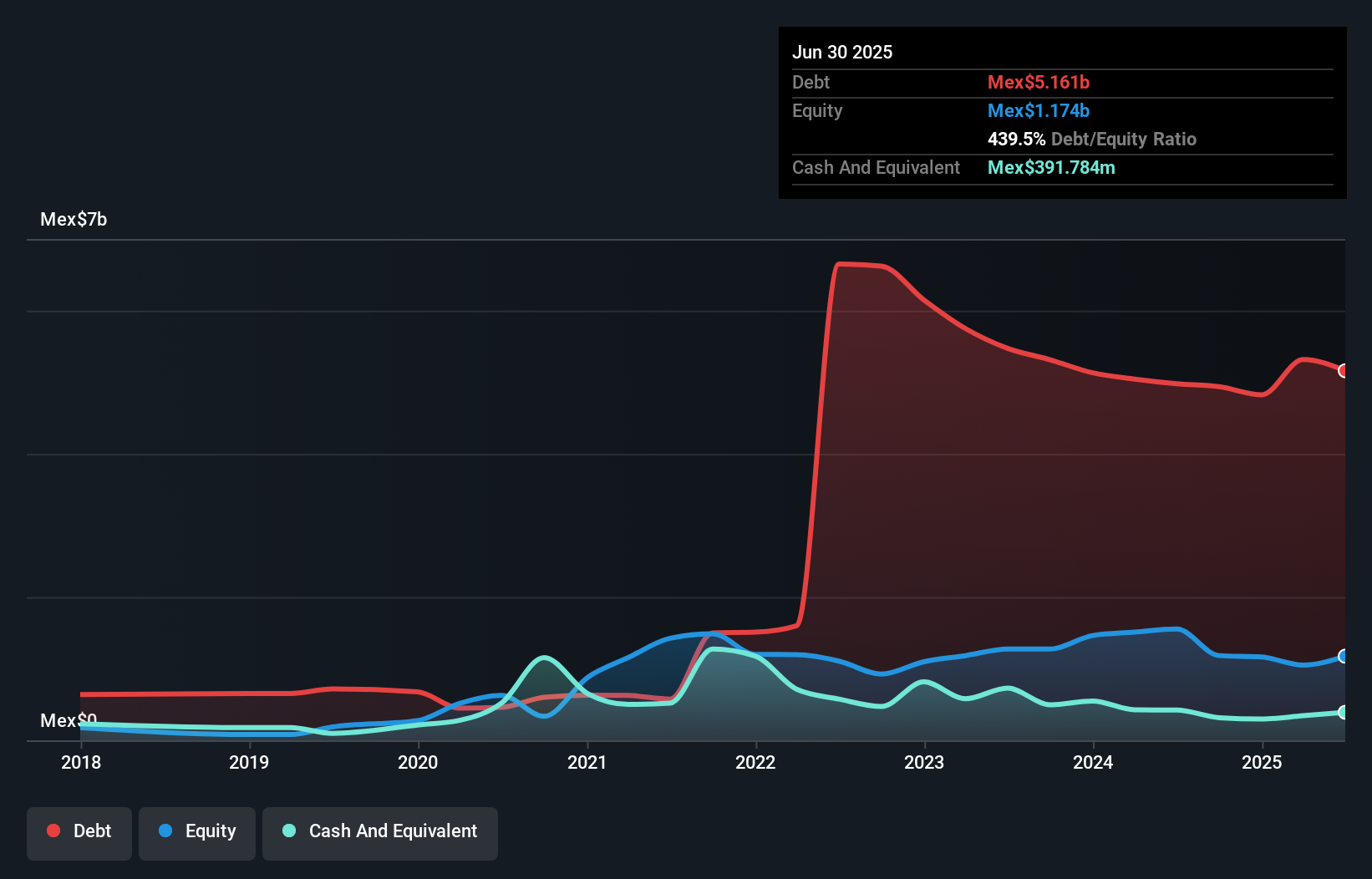This screenshot has height=879, width=1372.
Task: Click the teal Mex$391.784m Cash value
Action: [1051, 167]
